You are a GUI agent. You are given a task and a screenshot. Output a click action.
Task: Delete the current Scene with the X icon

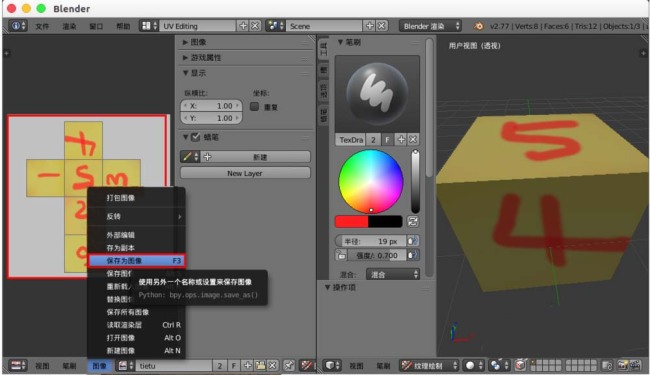tap(382, 26)
